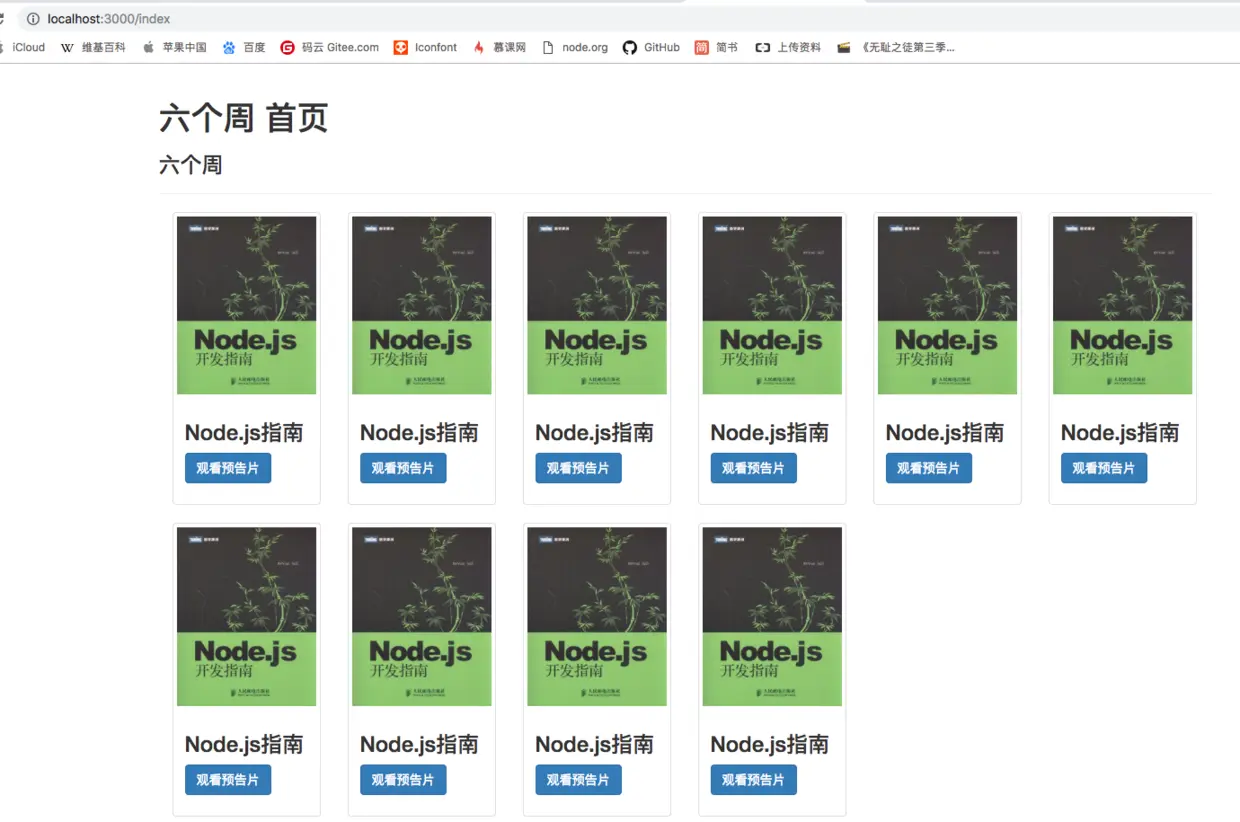Open the iCloud bookmark
Viewport: 1240px width, 822px height.
coord(24,47)
